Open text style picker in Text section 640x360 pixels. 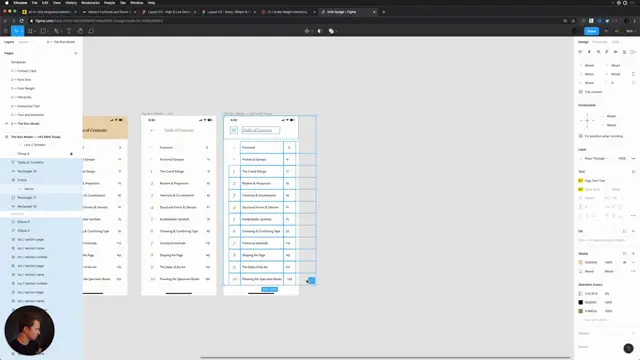(x=633, y=171)
